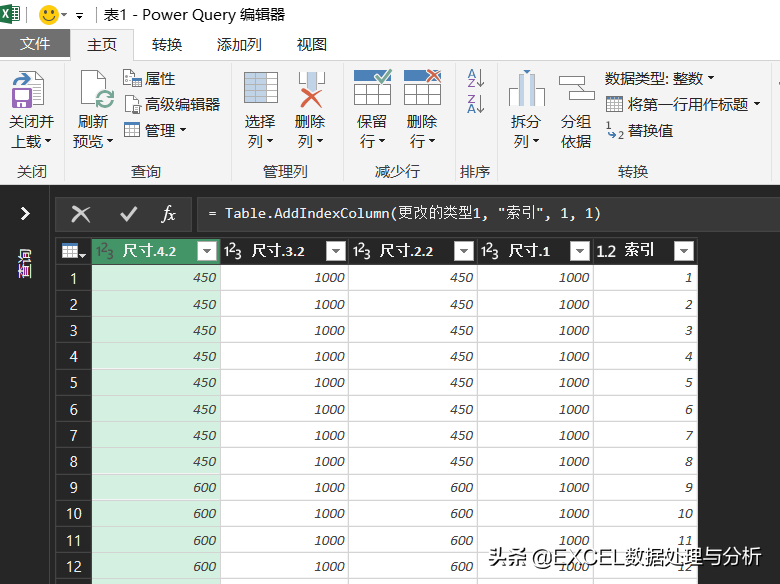780x584 pixels.
Task: Click the 拆分列 split column icon
Action: point(527,88)
